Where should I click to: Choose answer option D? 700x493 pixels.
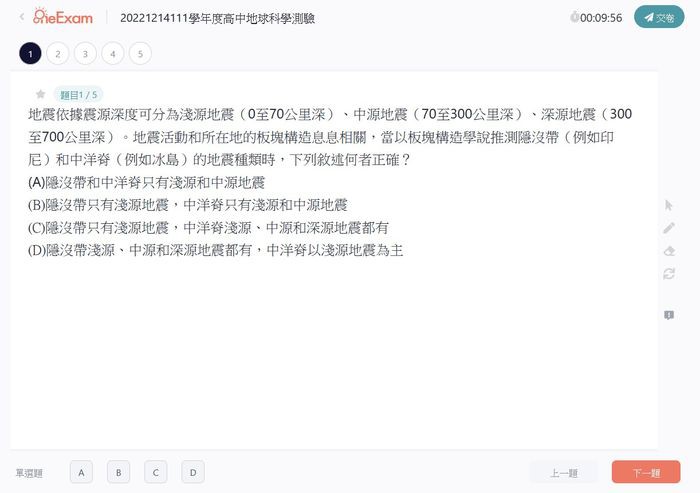tap(193, 472)
